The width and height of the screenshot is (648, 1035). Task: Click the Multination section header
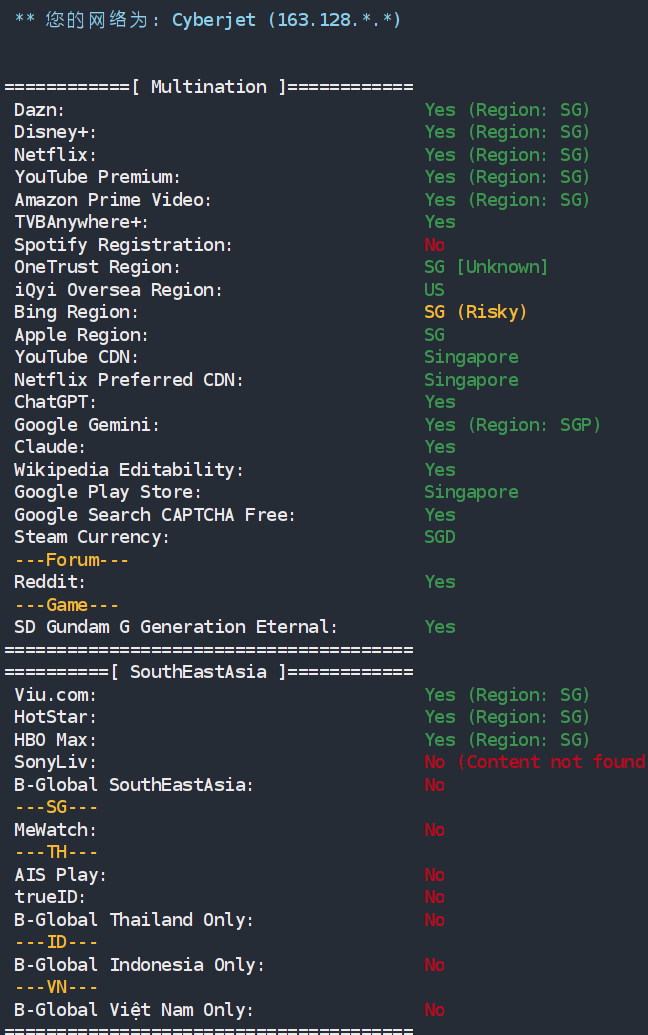point(208,87)
